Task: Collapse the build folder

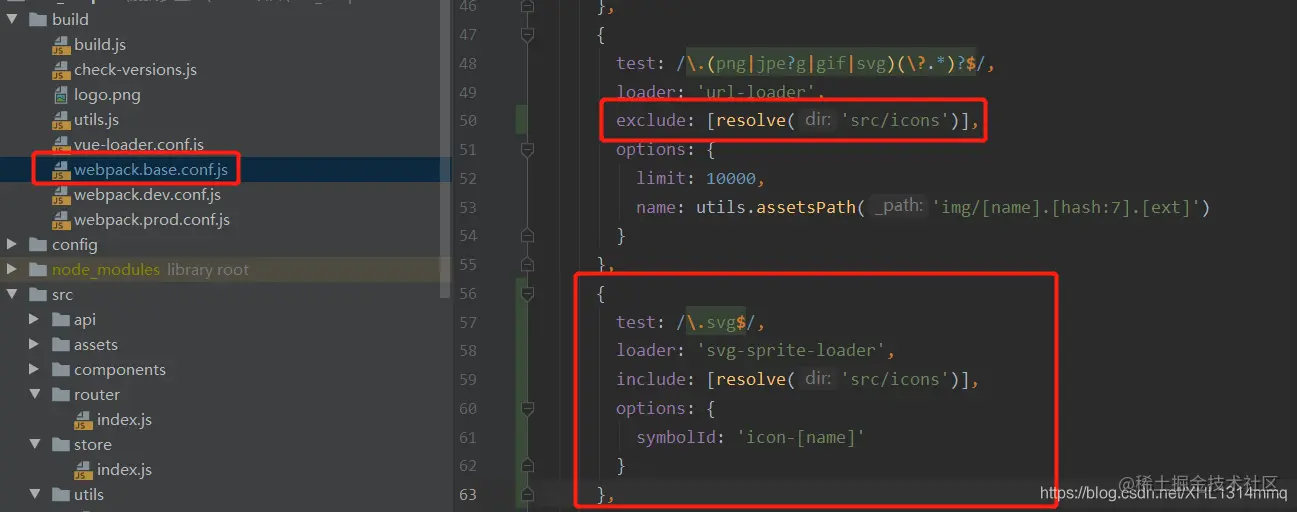Action: tap(12, 19)
